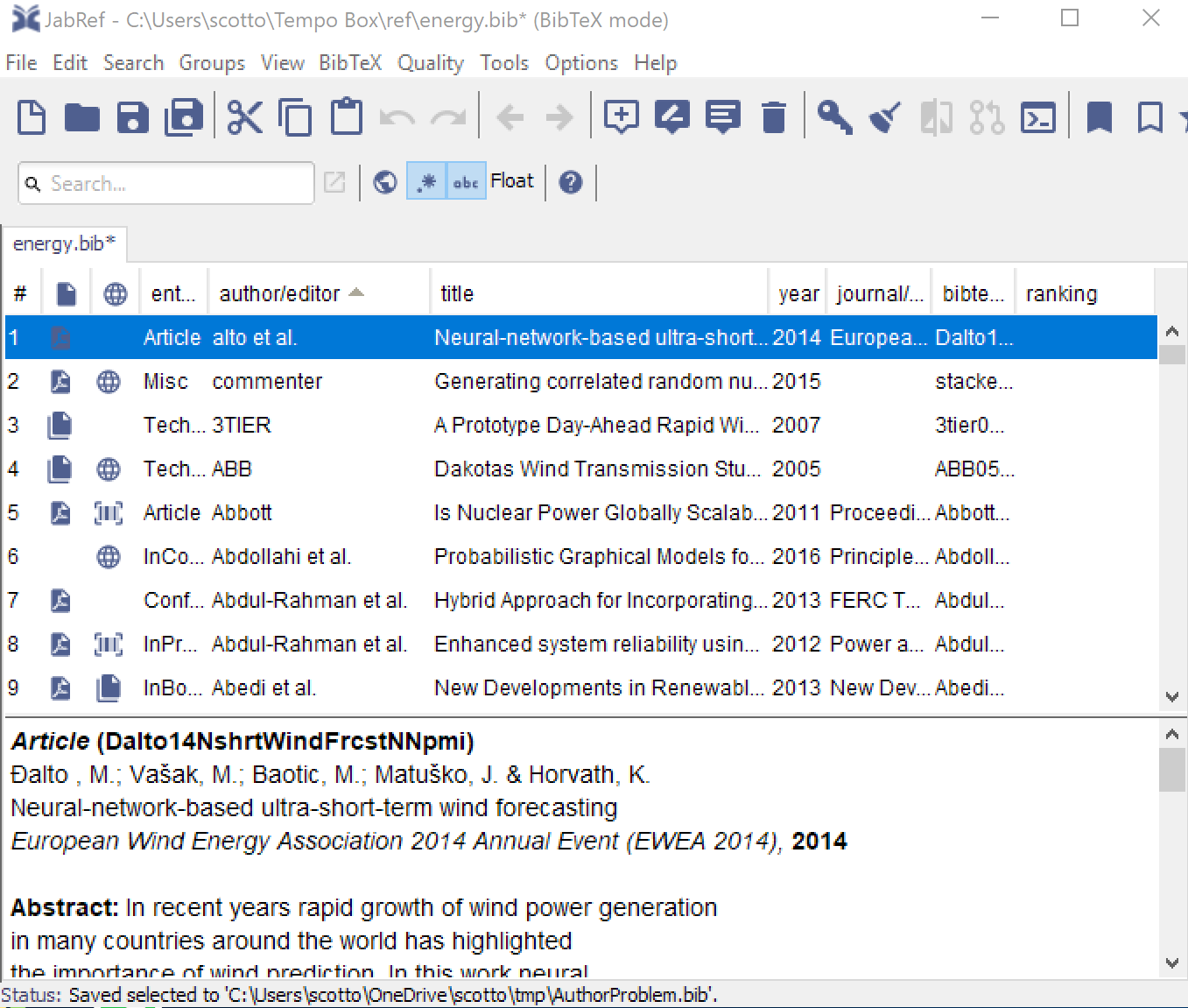This screenshot has height=1008, width=1188.
Task: Redo the last undone change
Action: (448, 117)
